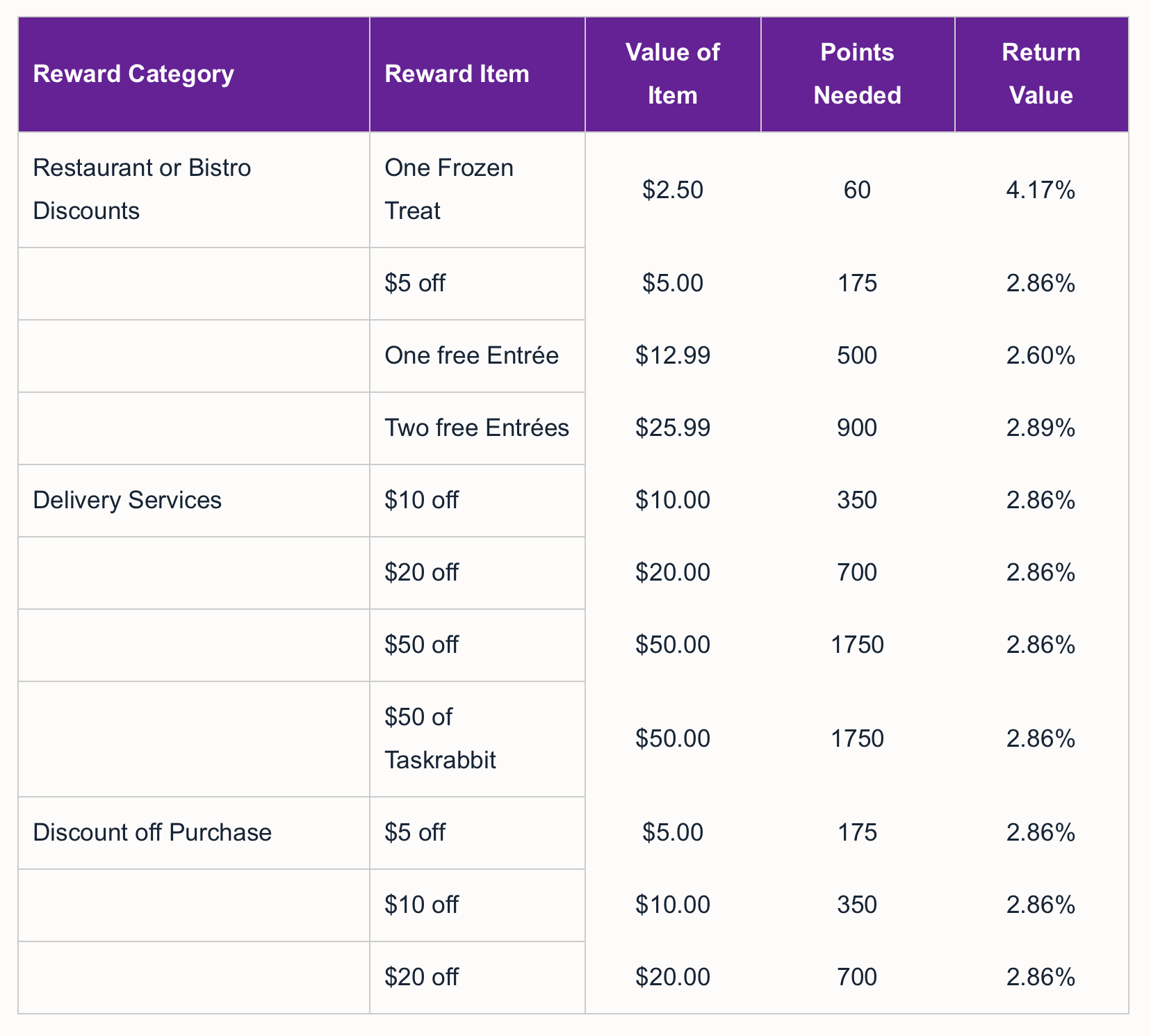Select the Restaurant or Bistro Discounts cell
1151x1036 pixels.
142,189
